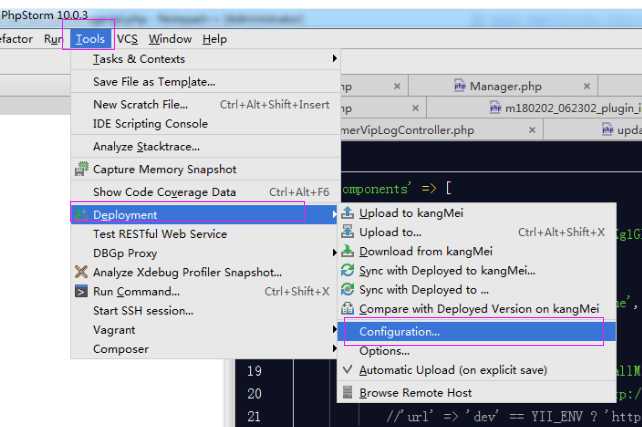Screen dimensions: 642x427
Task: Open the Refactor menu
Action: click(x=16, y=39)
